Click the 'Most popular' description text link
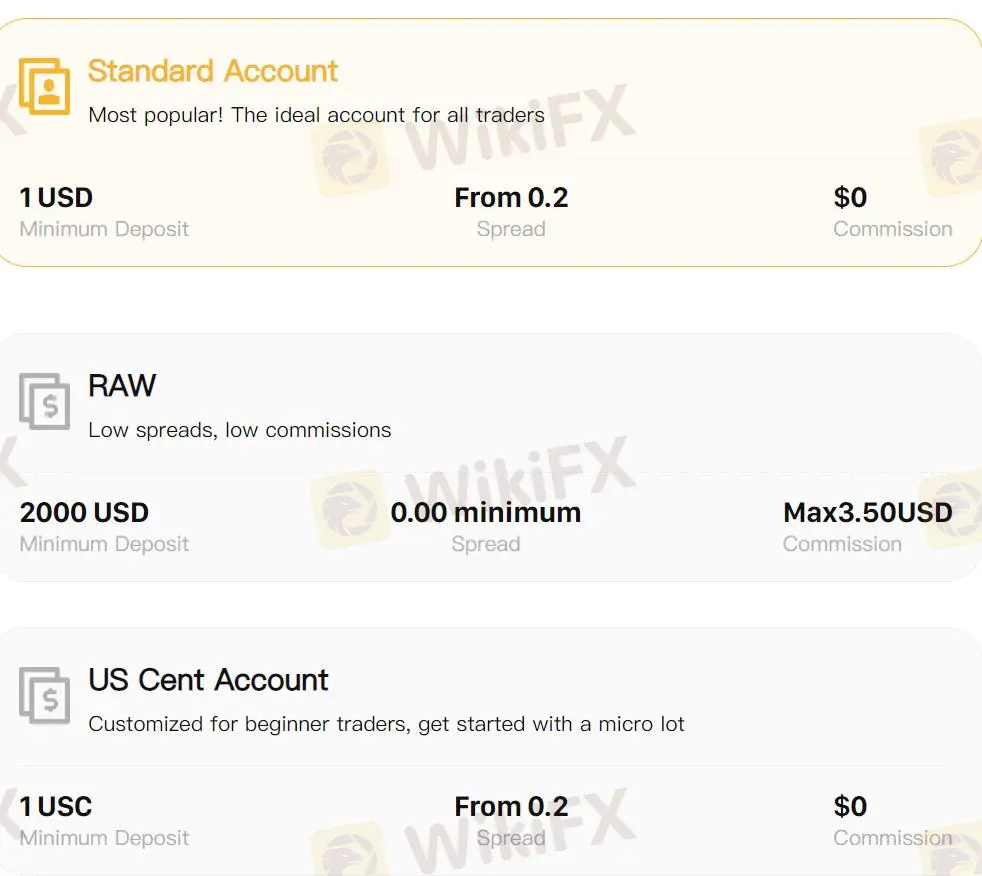Screen dimensions: 982x876 (316, 114)
